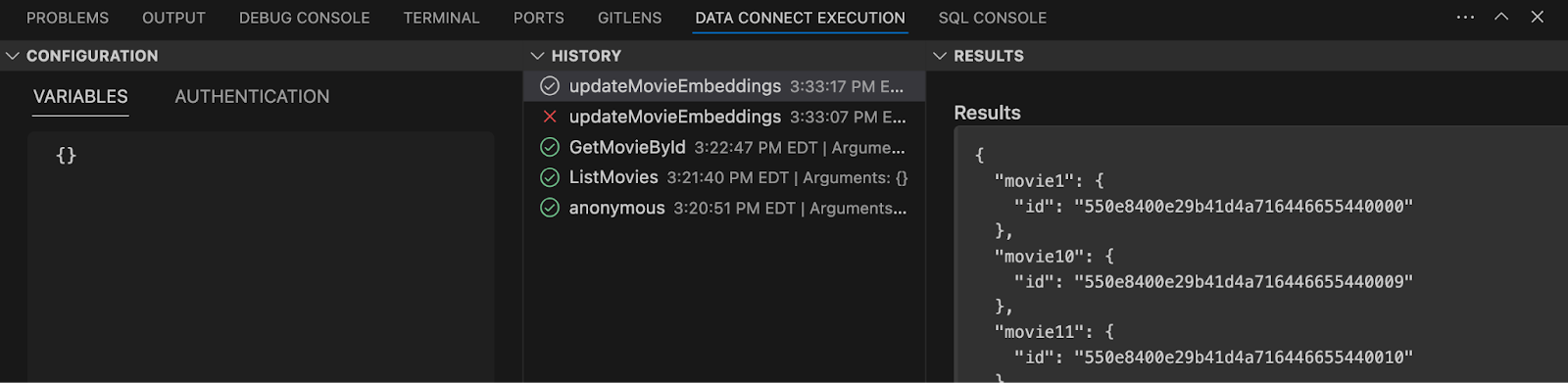
Task: Collapse the History section
Action: (537, 56)
